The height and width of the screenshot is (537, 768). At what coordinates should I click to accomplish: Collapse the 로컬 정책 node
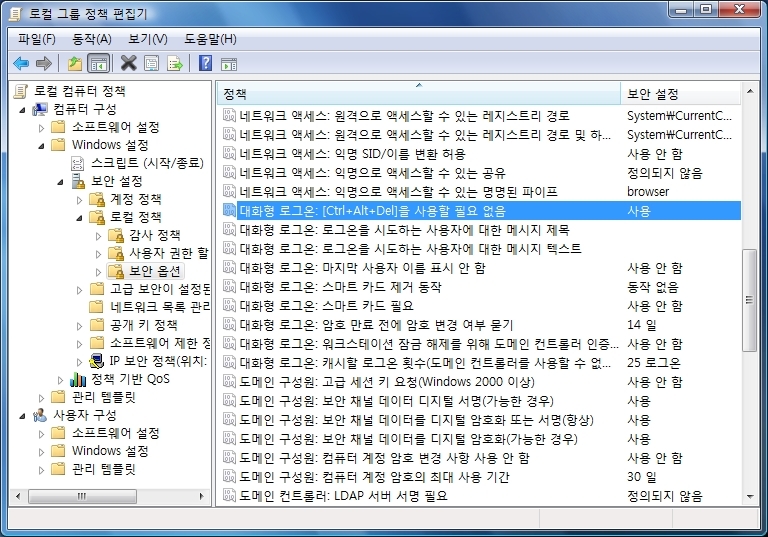click(79, 218)
